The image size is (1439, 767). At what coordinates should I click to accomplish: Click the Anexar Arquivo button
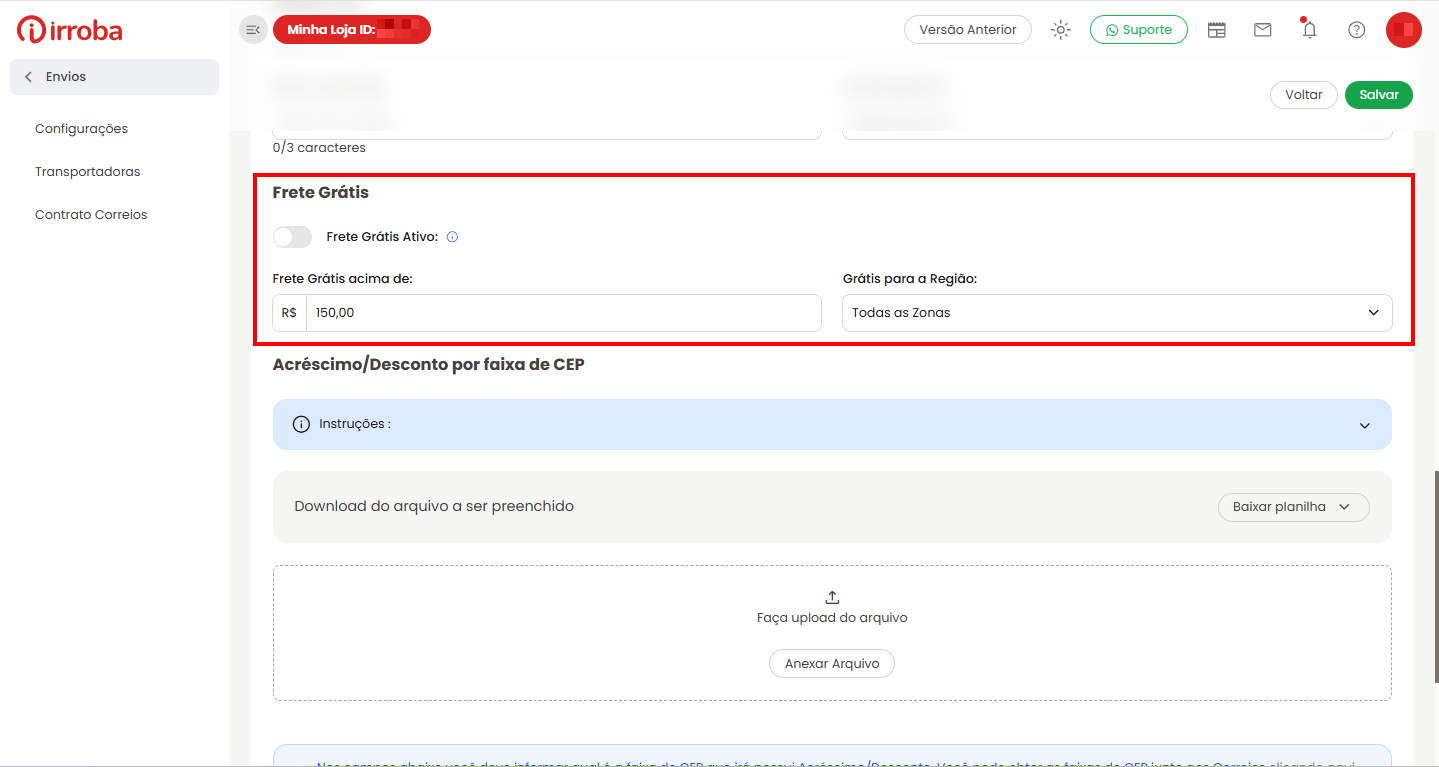coord(832,664)
